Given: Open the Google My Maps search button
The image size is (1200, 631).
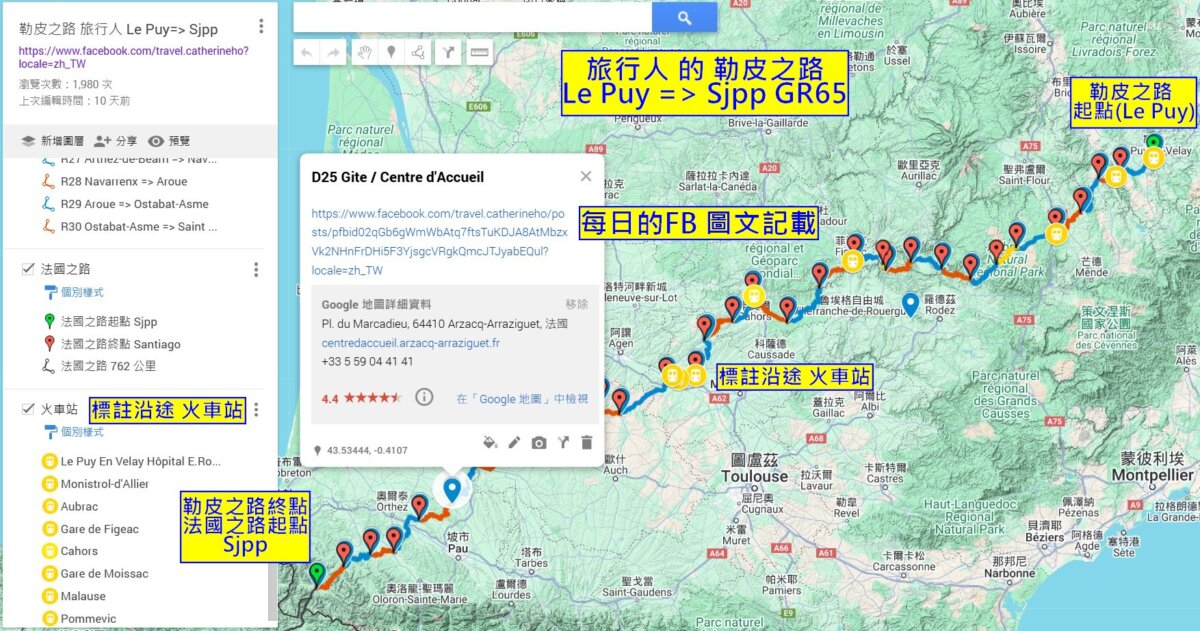Looking at the screenshot, I should tap(683, 16).
